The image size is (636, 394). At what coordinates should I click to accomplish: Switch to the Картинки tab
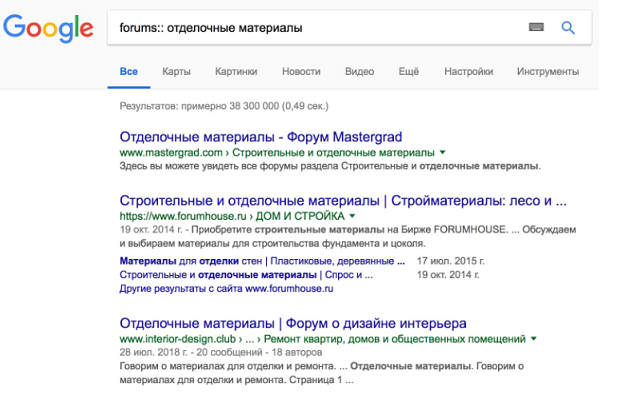[x=236, y=71]
